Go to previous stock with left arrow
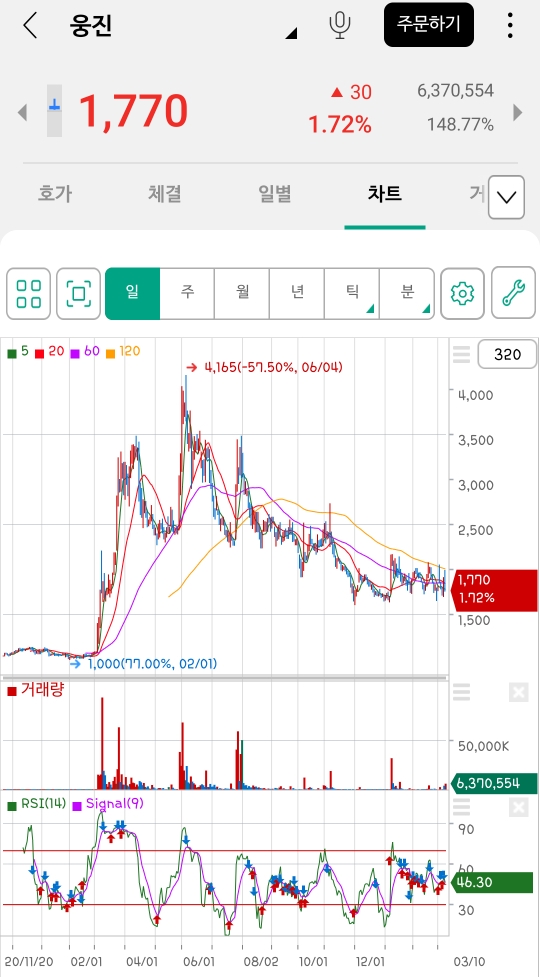Screen dimensions: 540x977 click(22, 113)
